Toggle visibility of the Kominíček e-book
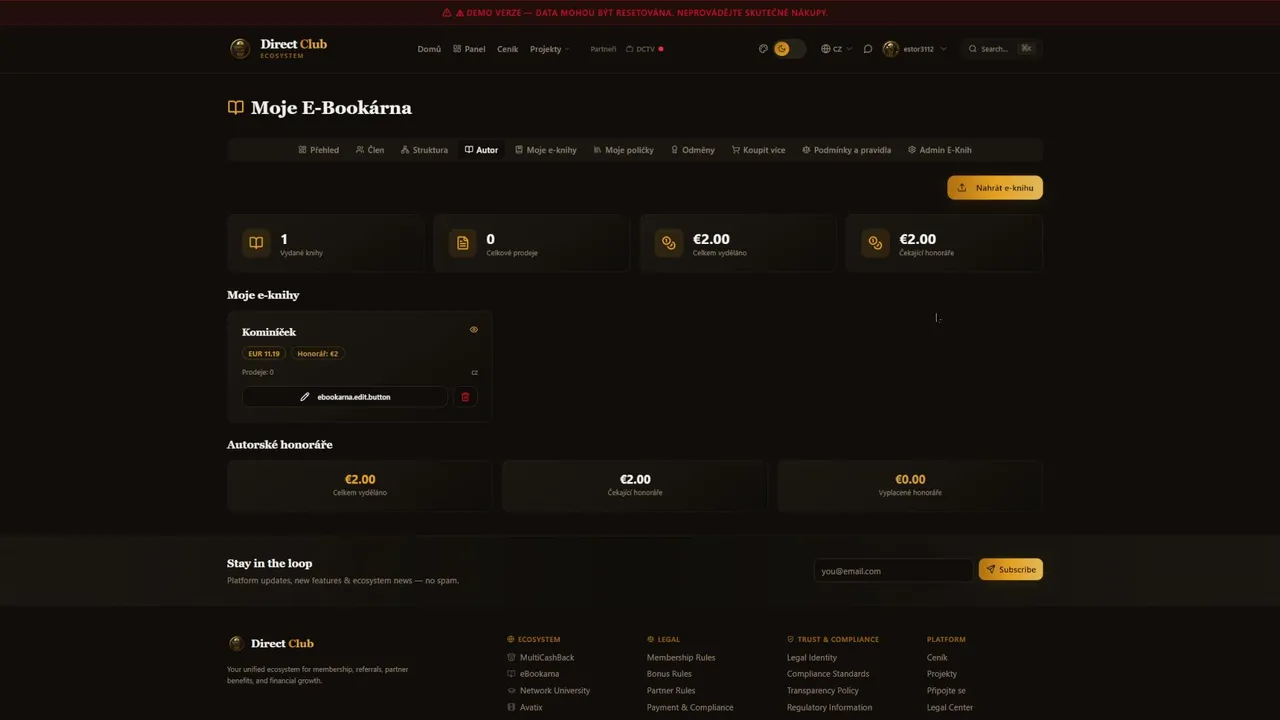Viewport: 1280px width, 720px height. pos(474,330)
